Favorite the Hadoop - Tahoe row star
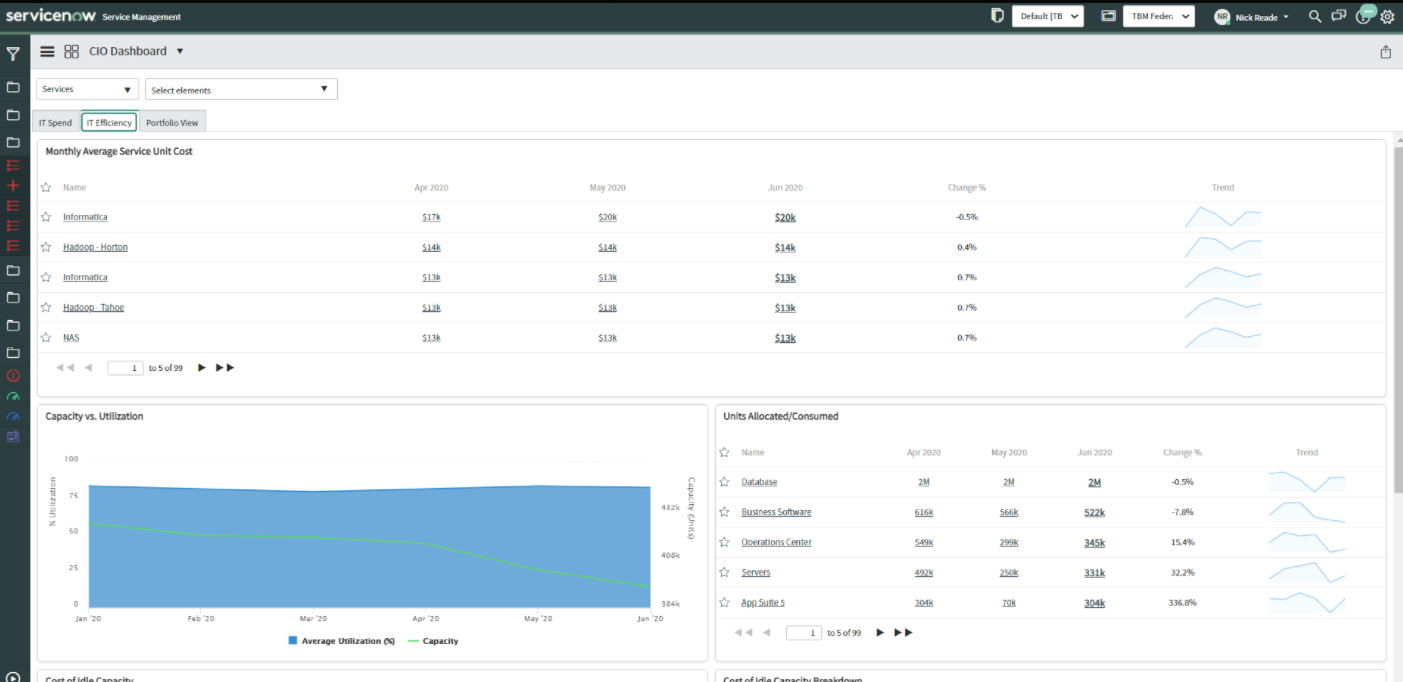 [46, 307]
